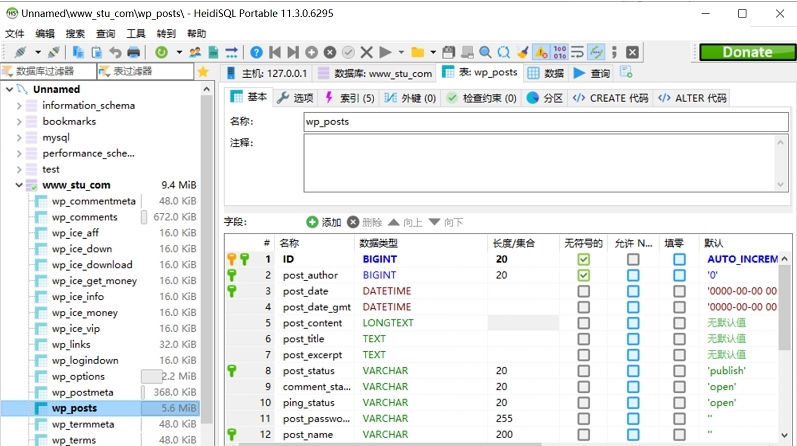Collapse the www_stu_com database

click(19, 185)
